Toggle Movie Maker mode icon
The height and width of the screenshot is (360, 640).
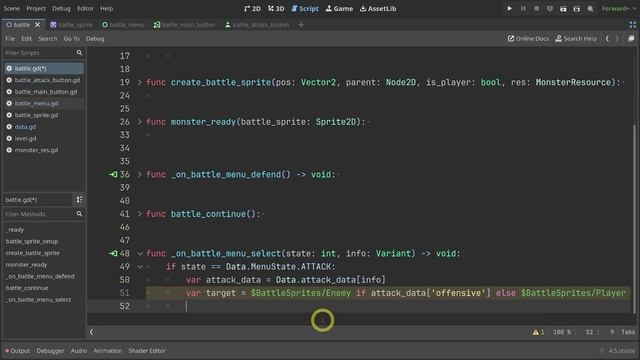tap(590, 8)
